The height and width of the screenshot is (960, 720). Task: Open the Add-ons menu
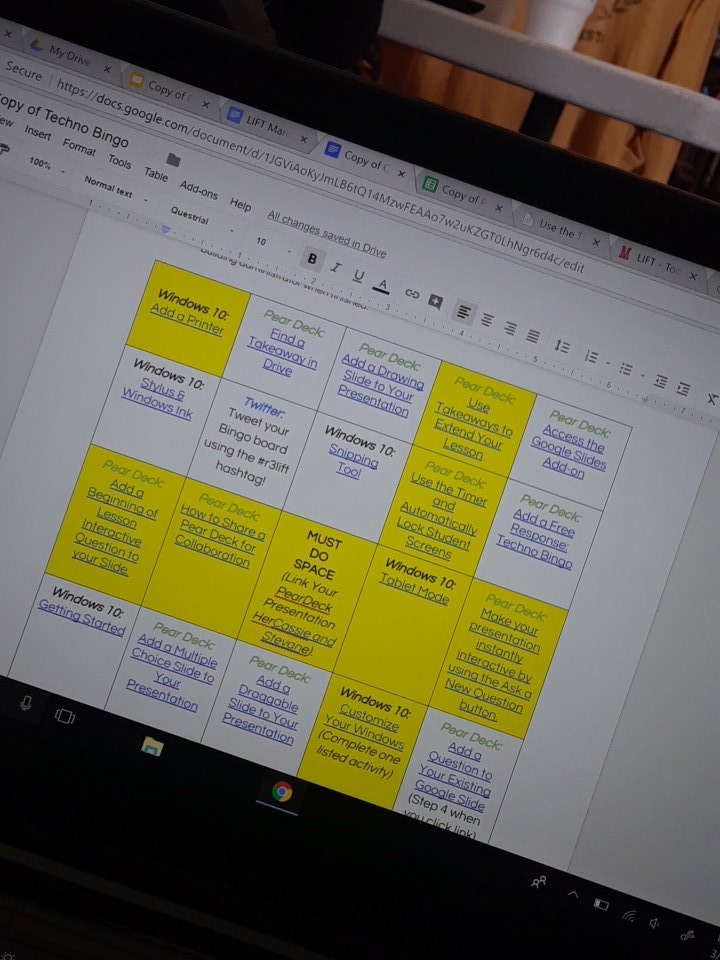point(199,190)
